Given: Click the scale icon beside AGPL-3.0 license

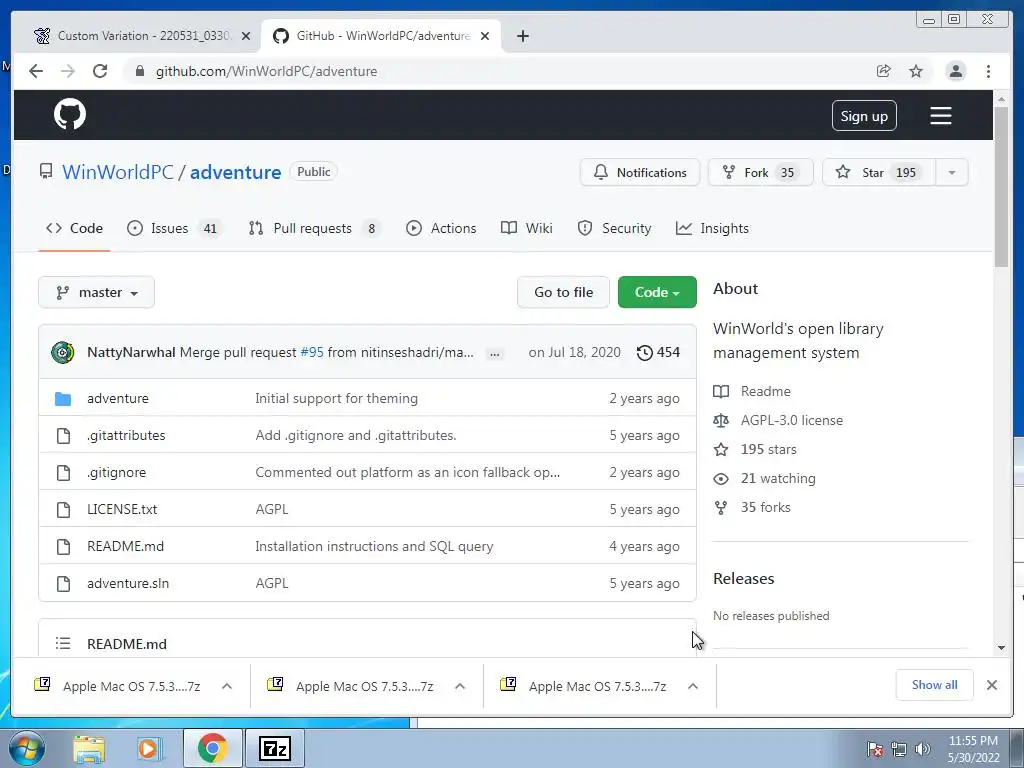Looking at the screenshot, I should click(721, 420).
